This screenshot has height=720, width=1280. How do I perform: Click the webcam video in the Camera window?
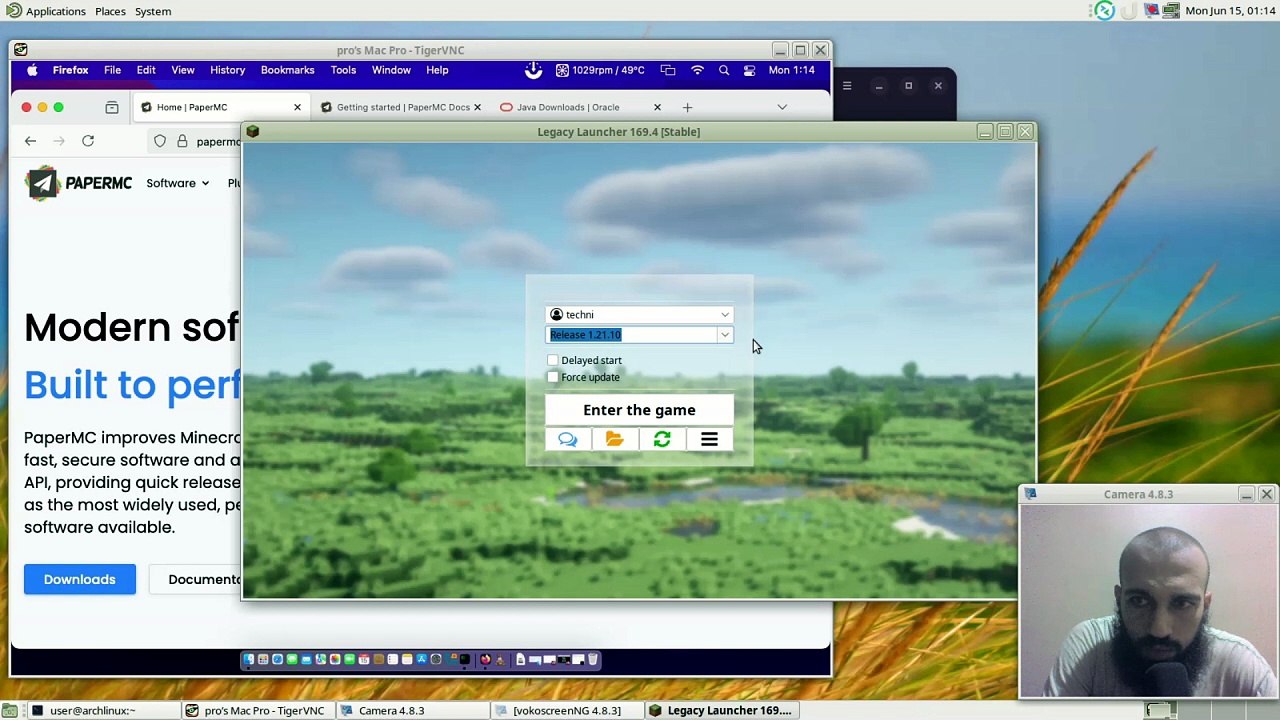click(x=1148, y=601)
